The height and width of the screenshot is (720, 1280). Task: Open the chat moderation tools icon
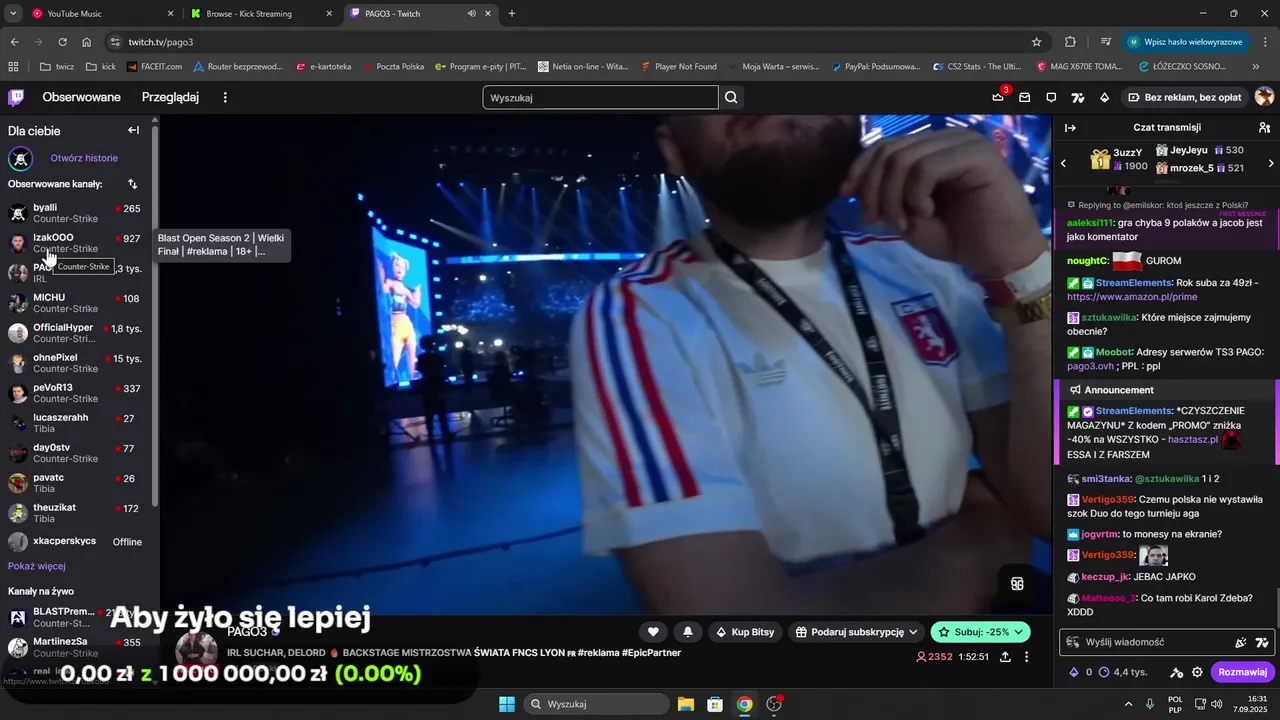click(x=1177, y=672)
